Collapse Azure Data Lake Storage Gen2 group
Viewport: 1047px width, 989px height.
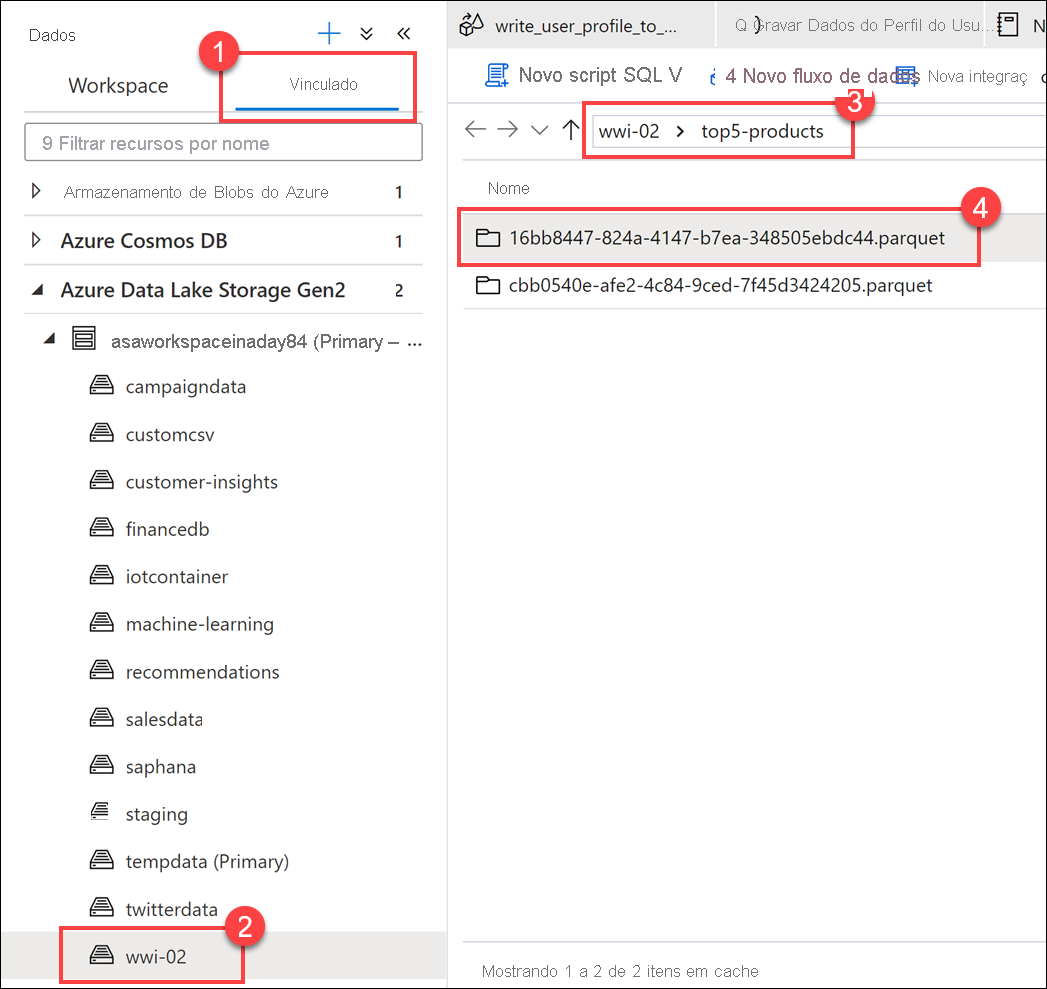click(38, 290)
